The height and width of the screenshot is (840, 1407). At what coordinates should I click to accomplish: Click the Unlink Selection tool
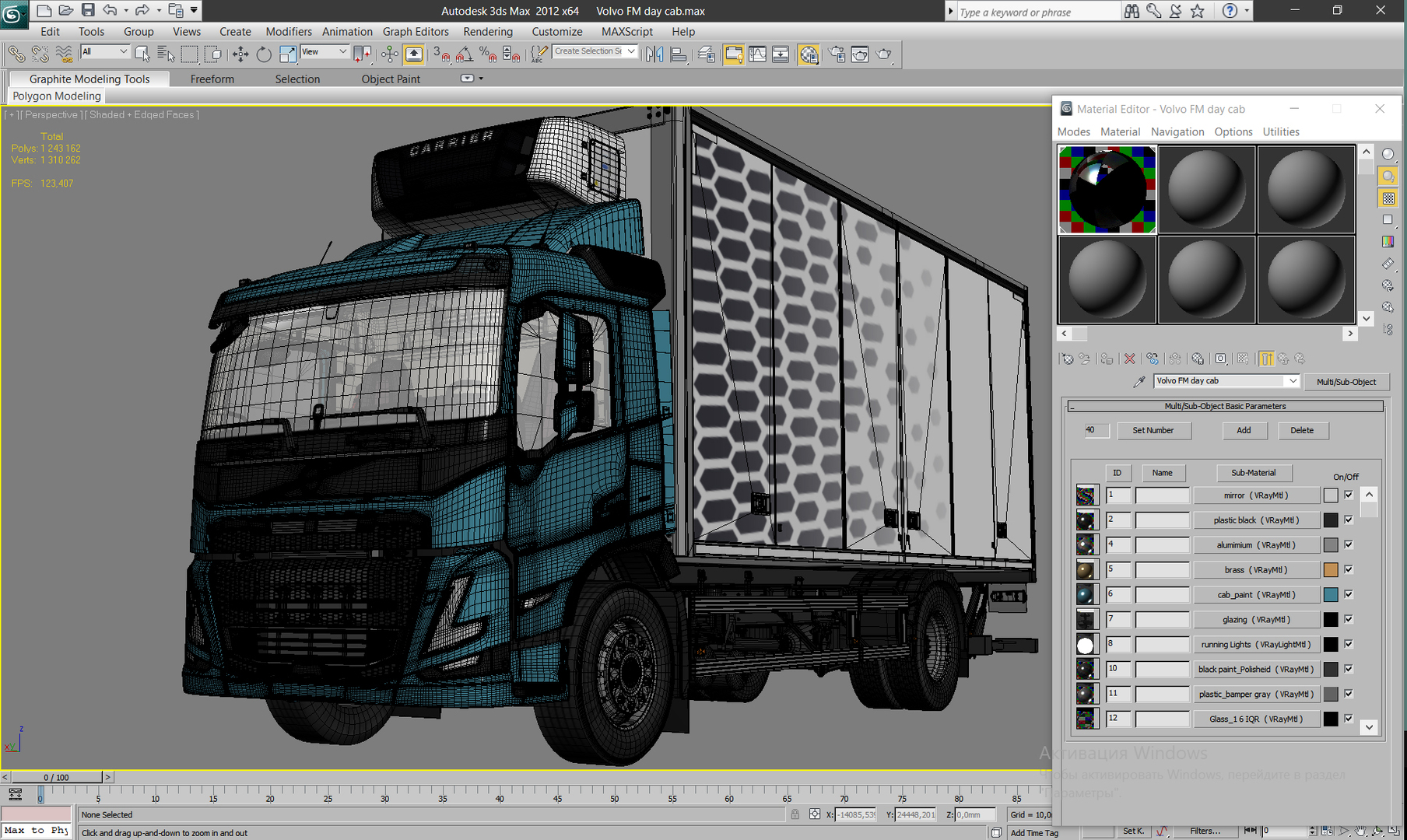click(x=40, y=54)
